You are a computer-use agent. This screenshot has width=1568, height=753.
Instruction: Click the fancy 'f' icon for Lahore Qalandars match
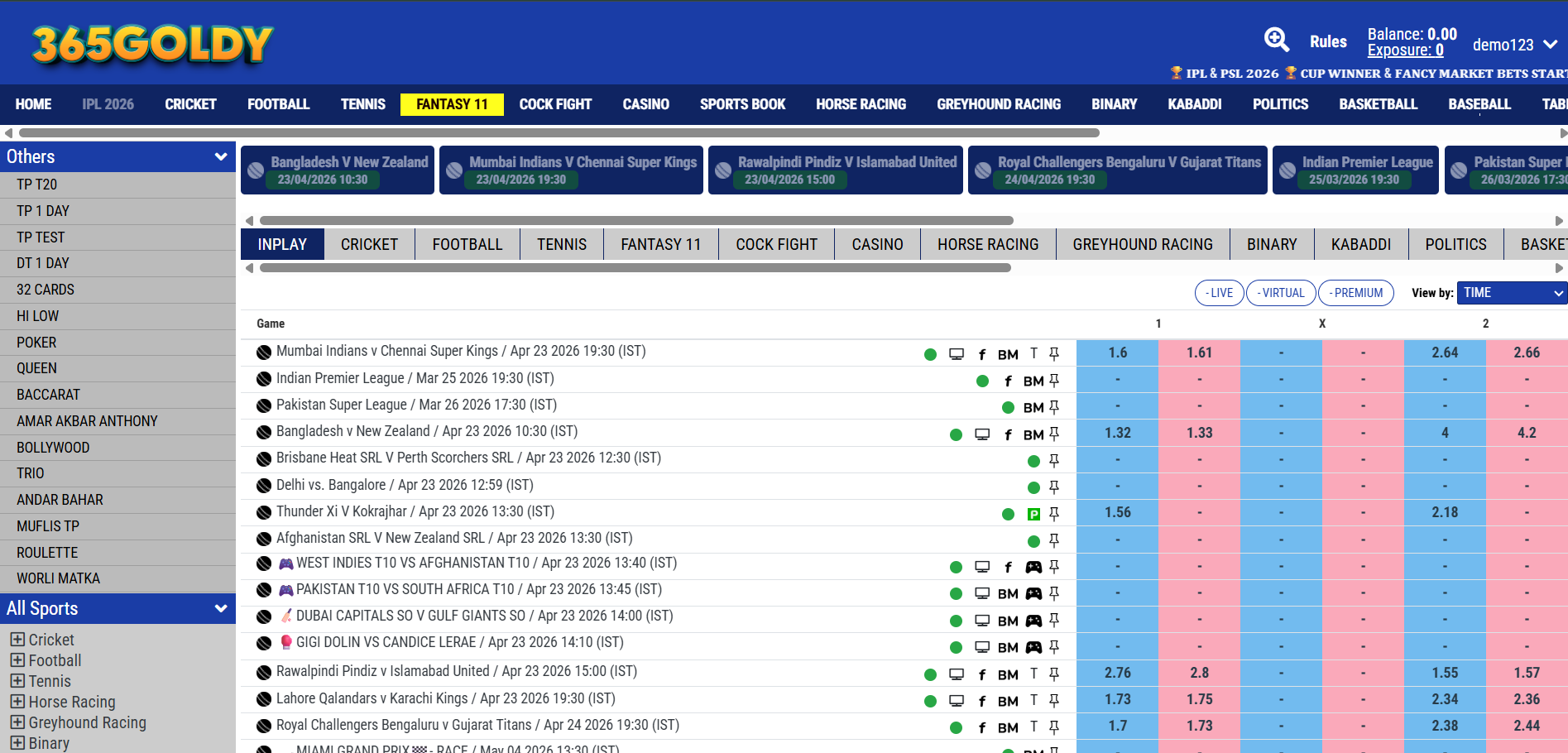pyautogui.click(x=982, y=701)
